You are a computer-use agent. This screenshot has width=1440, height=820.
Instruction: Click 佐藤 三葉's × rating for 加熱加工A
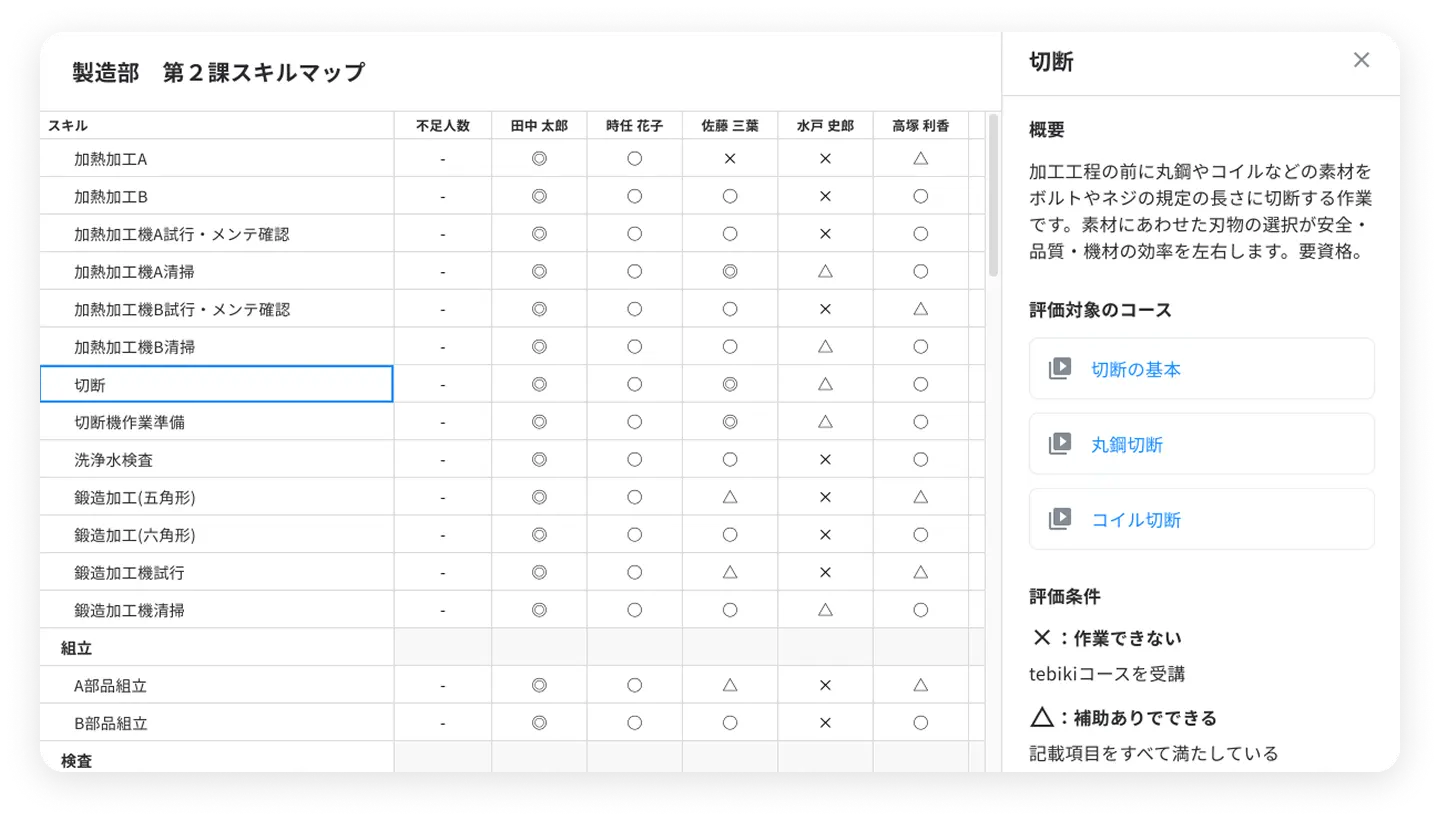[x=730, y=159]
